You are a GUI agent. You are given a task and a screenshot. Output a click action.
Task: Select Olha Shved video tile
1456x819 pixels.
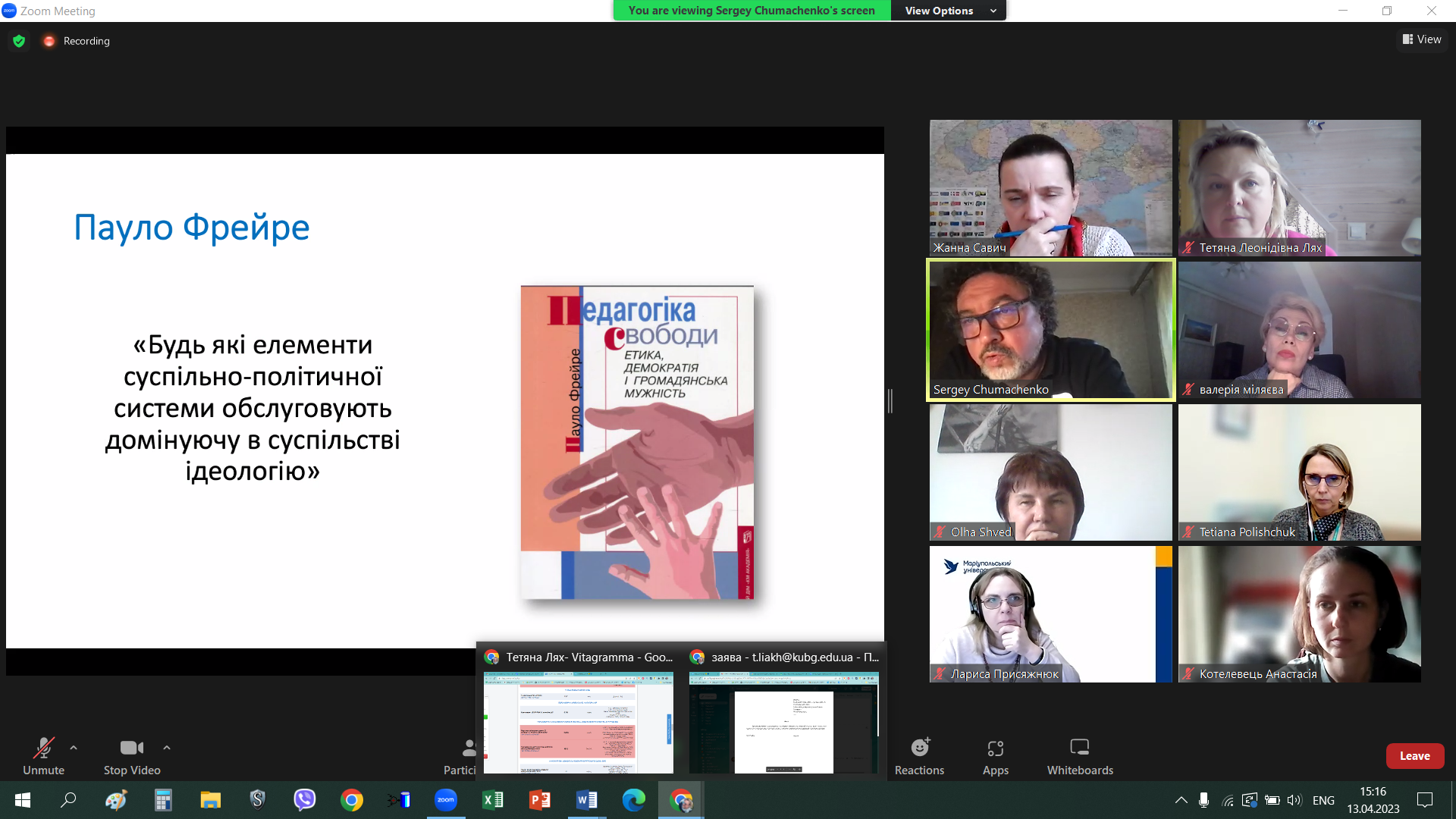[x=1051, y=472]
